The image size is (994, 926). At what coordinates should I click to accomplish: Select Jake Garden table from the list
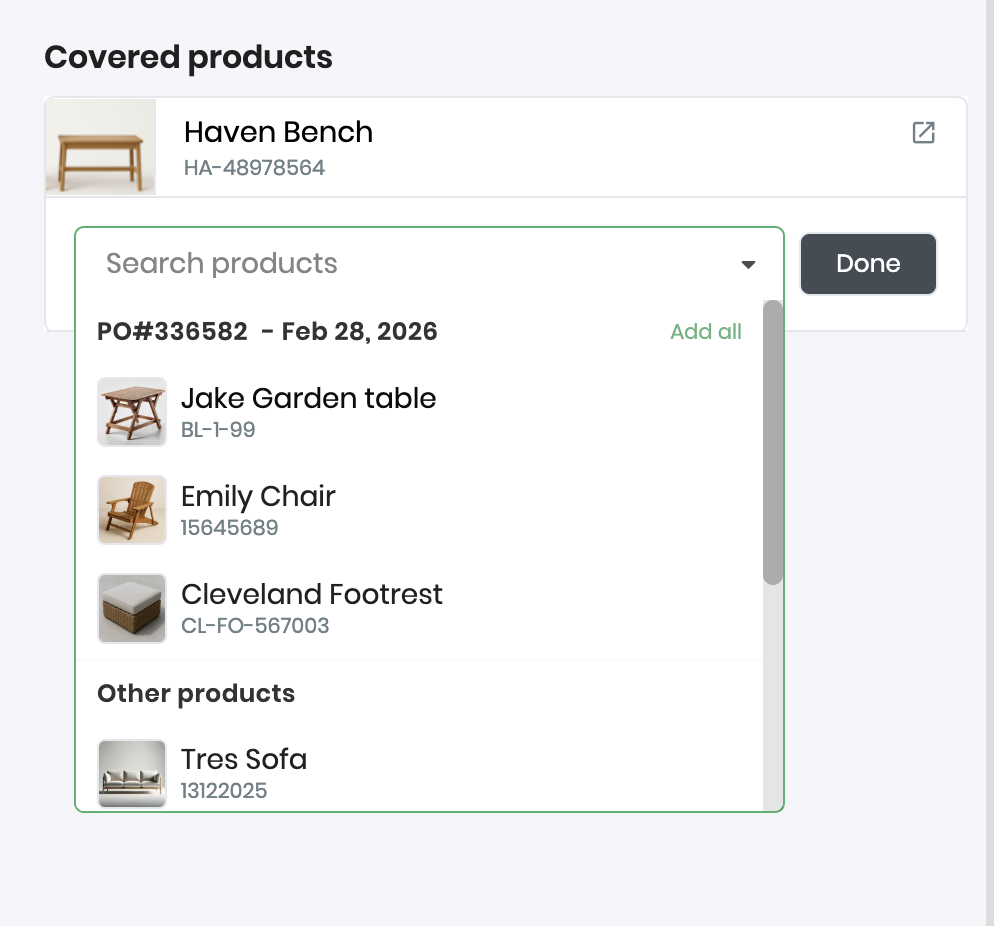[x=308, y=399]
